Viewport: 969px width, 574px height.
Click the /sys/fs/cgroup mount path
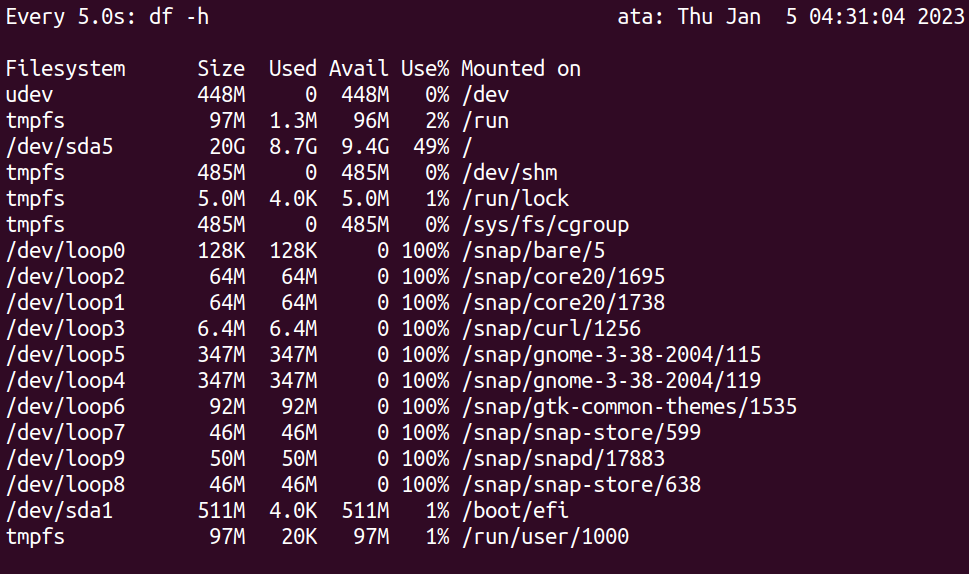click(x=545, y=224)
